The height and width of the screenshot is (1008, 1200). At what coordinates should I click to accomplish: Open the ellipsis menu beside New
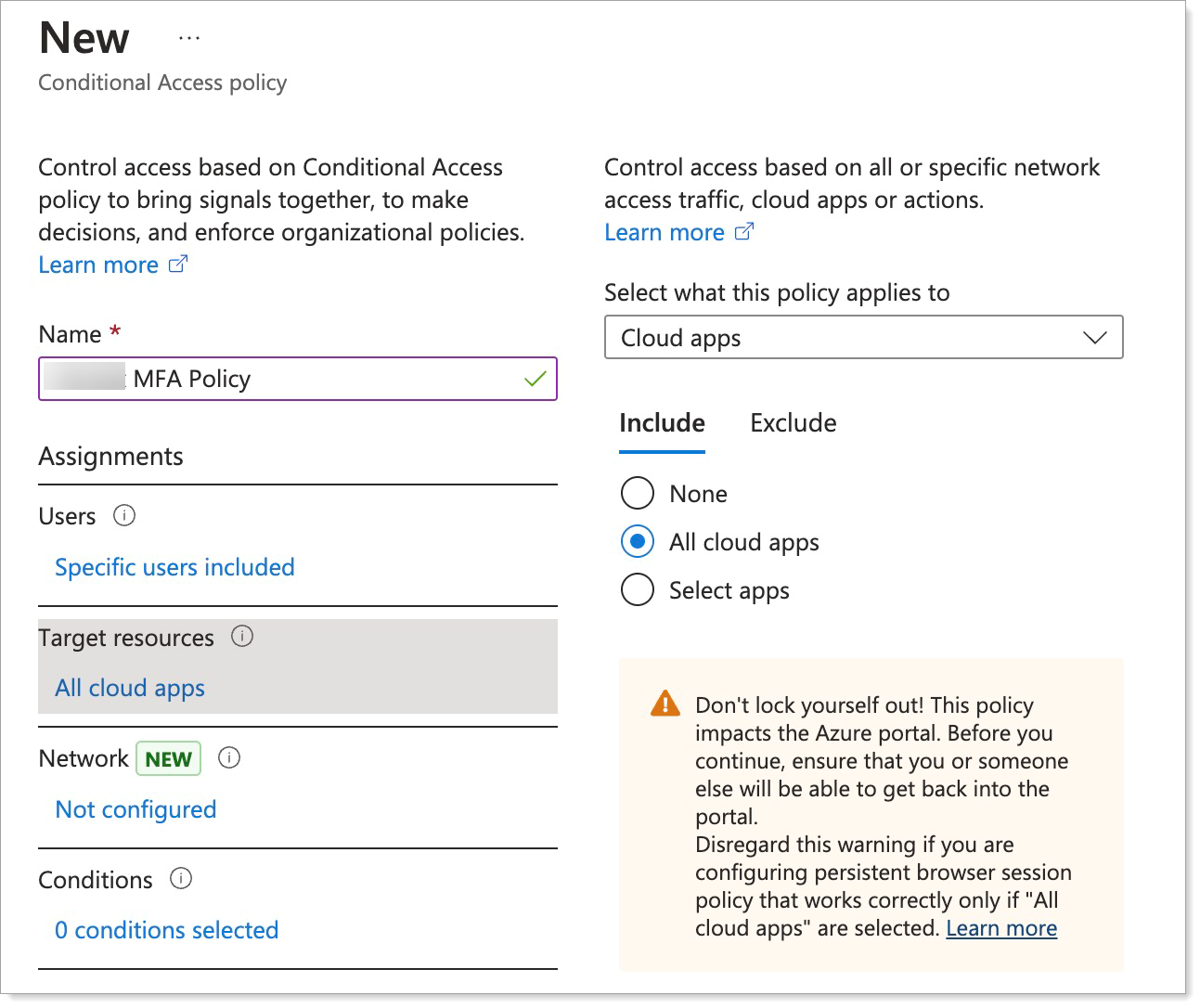[189, 39]
